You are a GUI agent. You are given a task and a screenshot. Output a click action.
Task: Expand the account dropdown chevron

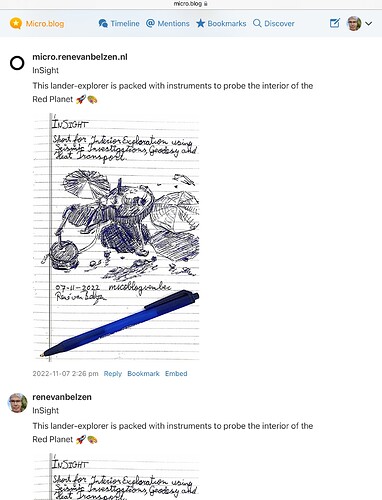pos(368,24)
